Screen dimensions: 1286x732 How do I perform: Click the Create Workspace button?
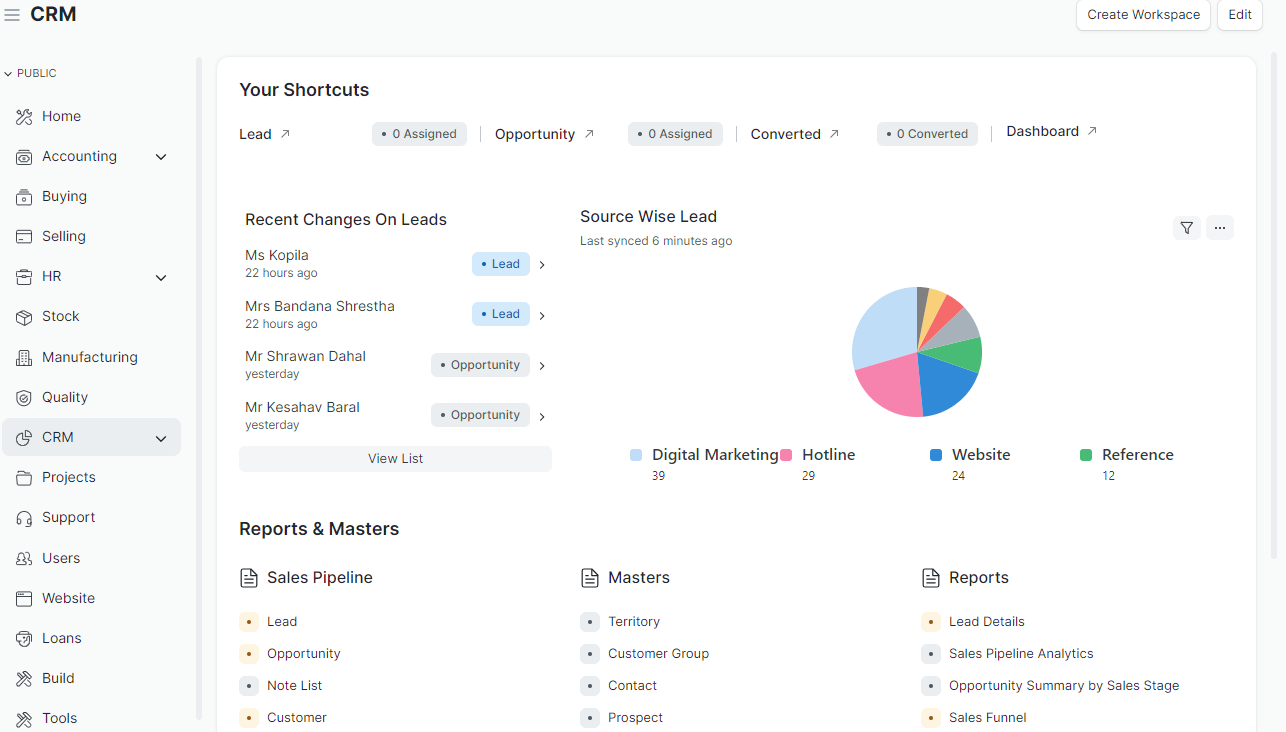(x=1143, y=15)
